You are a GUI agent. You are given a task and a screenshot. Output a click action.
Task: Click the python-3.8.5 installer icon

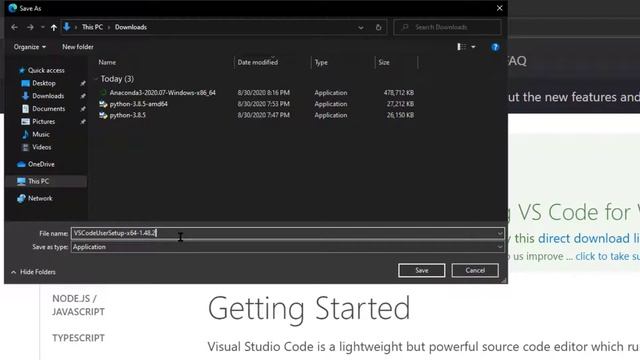[103, 115]
